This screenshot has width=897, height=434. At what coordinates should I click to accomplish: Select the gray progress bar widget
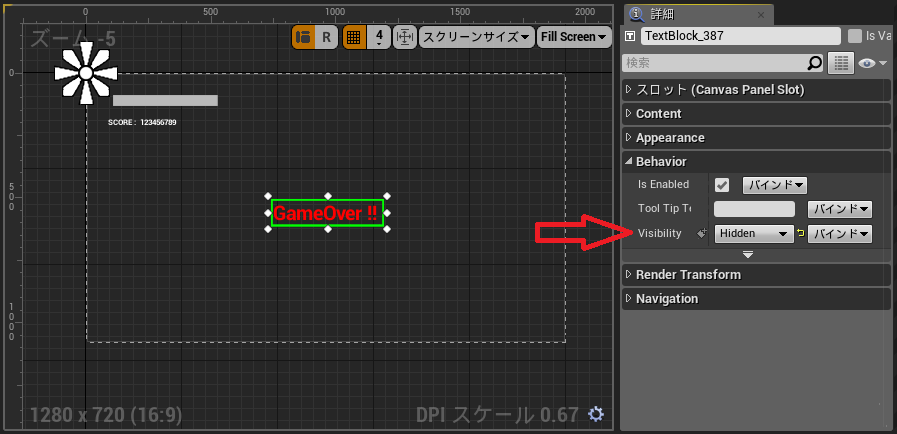(x=165, y=101)
